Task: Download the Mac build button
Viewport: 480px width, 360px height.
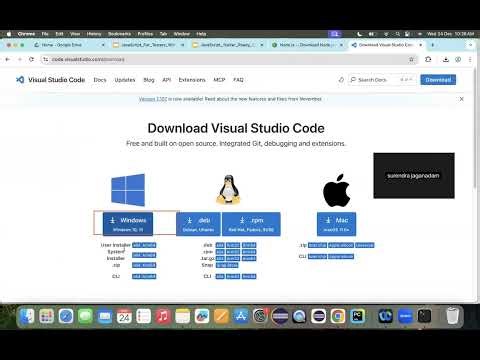Action: [x=337, y=224]
